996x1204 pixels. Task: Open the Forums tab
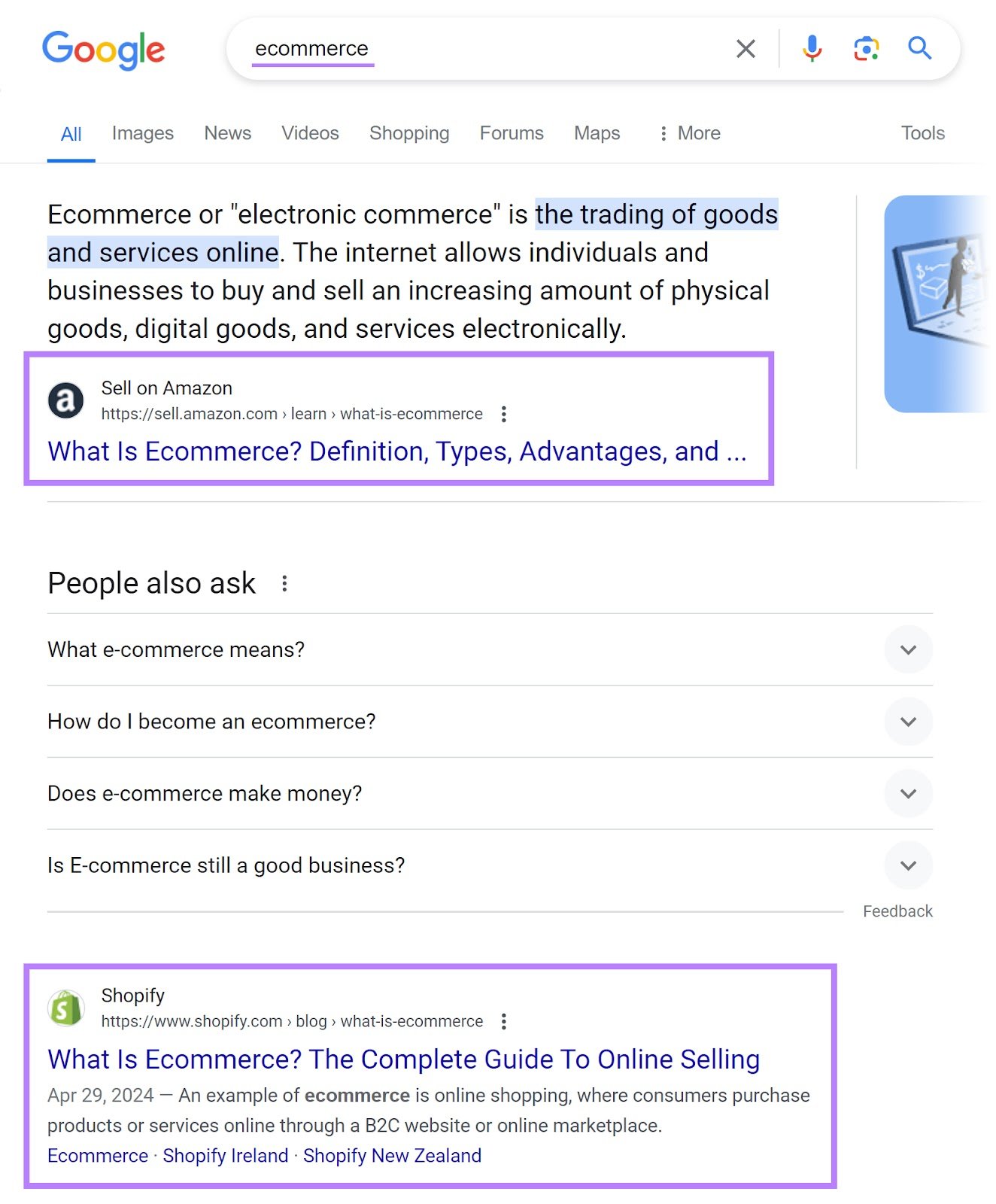[x=512, y=133]
